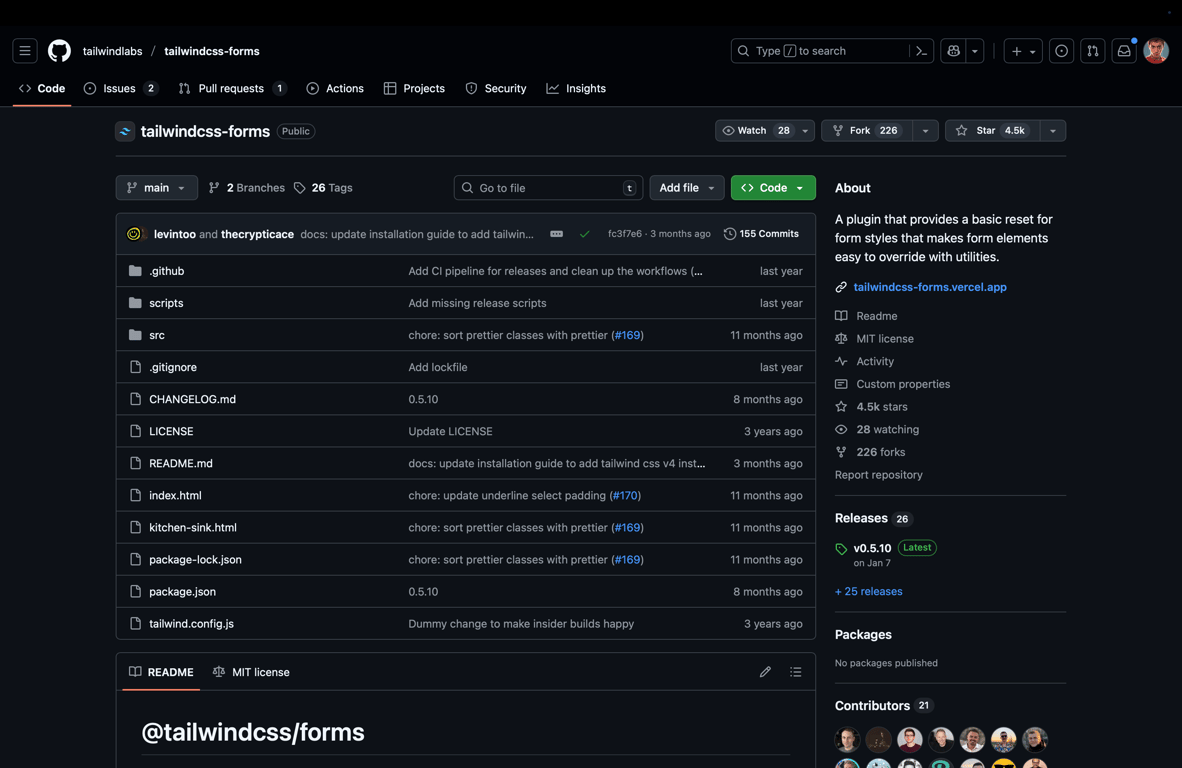Select the README tab
Image resolution: width=1182 pixels, height=768 pixels.
tap(161, 672)
